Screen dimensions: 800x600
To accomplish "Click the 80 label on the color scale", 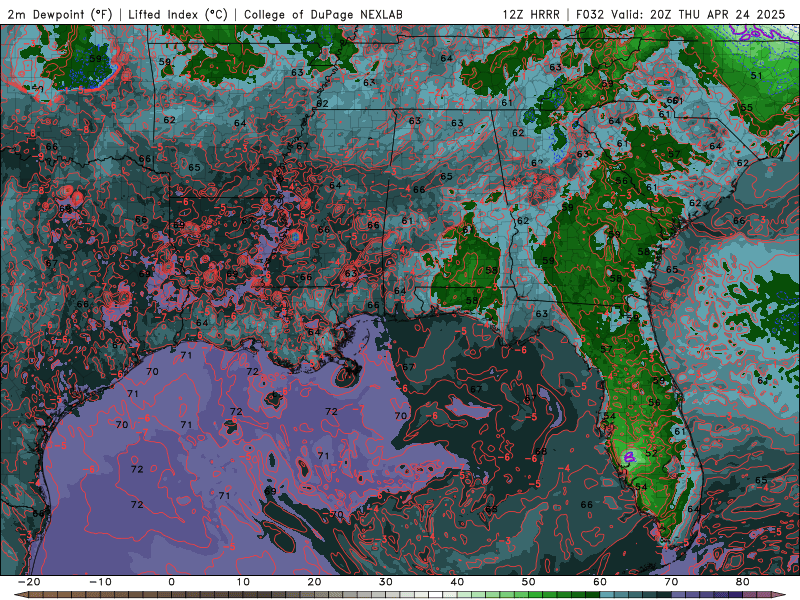I will click(x=743, y=582).
